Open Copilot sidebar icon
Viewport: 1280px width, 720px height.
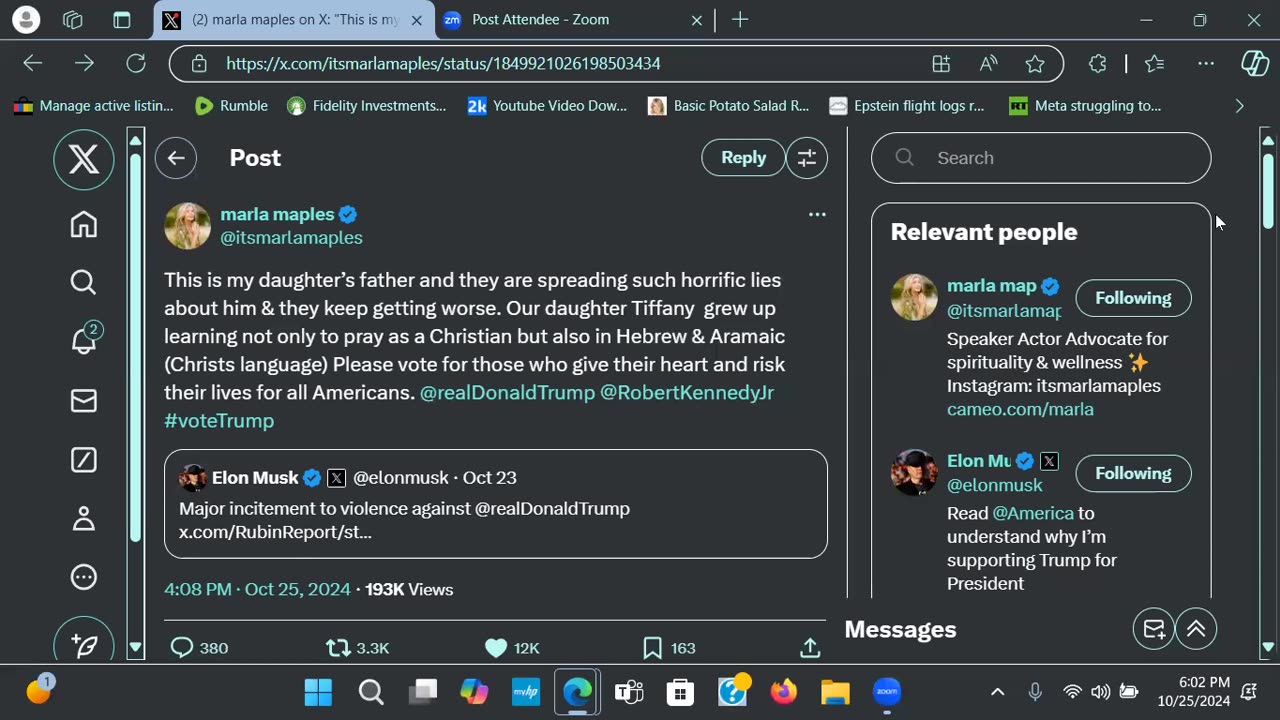(1255, 63)
